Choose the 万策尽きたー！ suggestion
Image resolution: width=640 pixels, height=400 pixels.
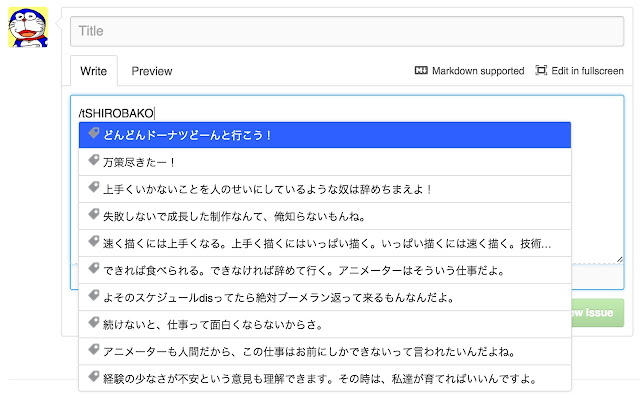(x=325, y=162)
